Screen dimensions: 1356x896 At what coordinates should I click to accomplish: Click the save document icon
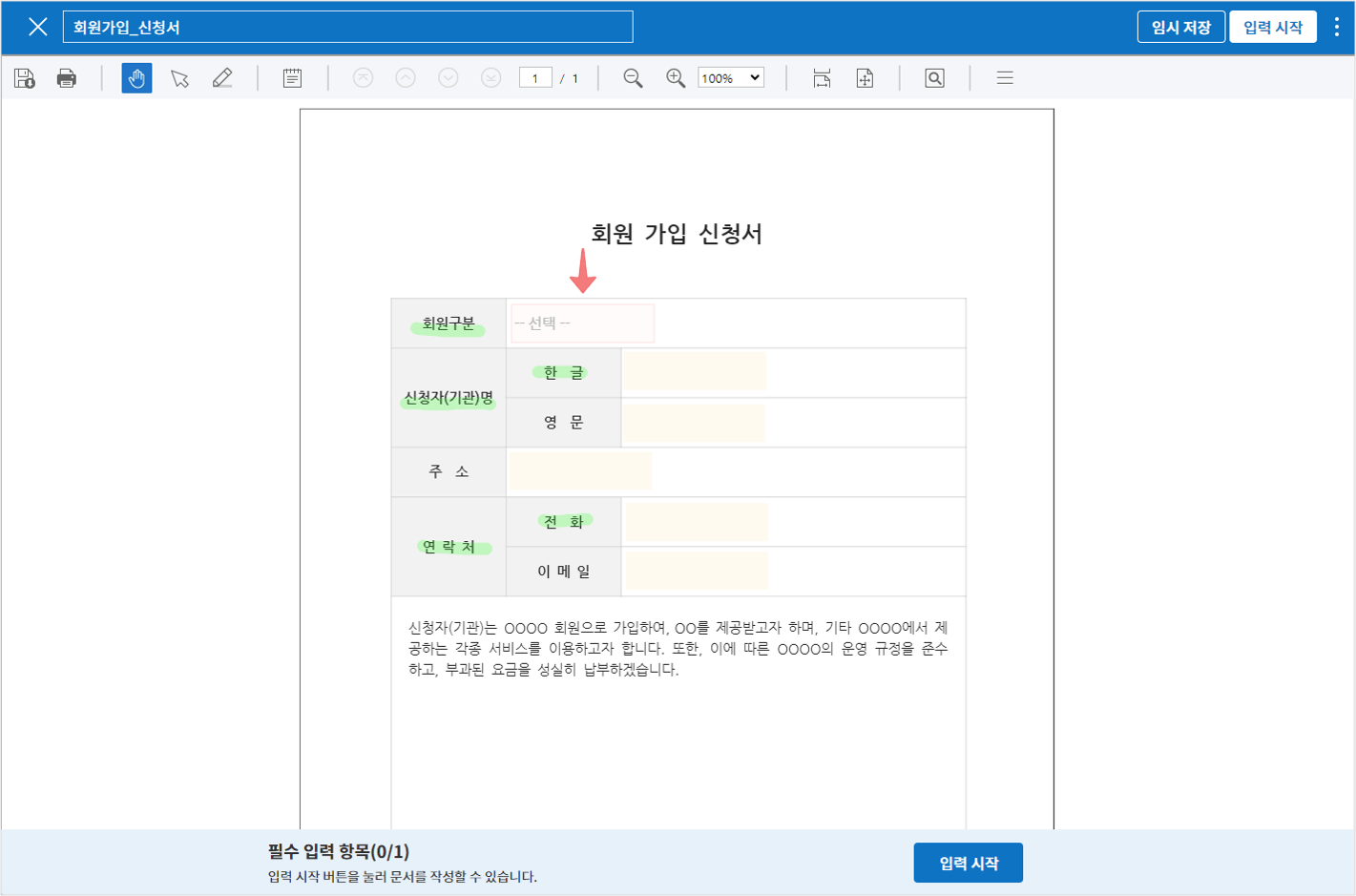pyautogui.click(x=25, y=78)
